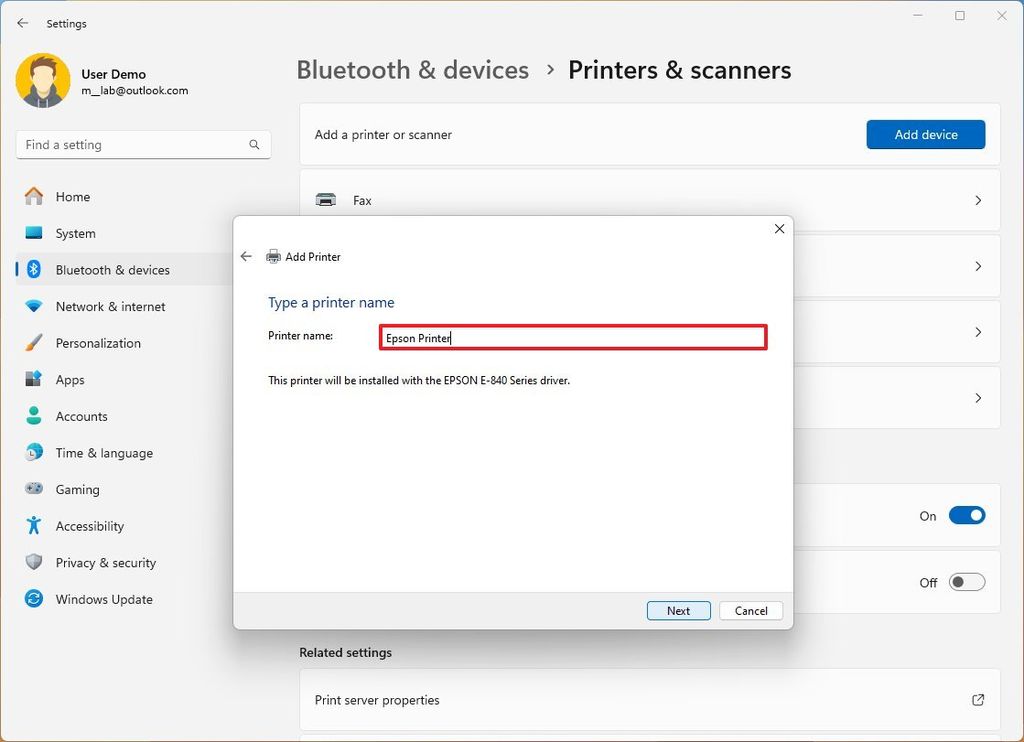Click the Next button in Add Printer
1024x742 pixels.
pos(678,610)
